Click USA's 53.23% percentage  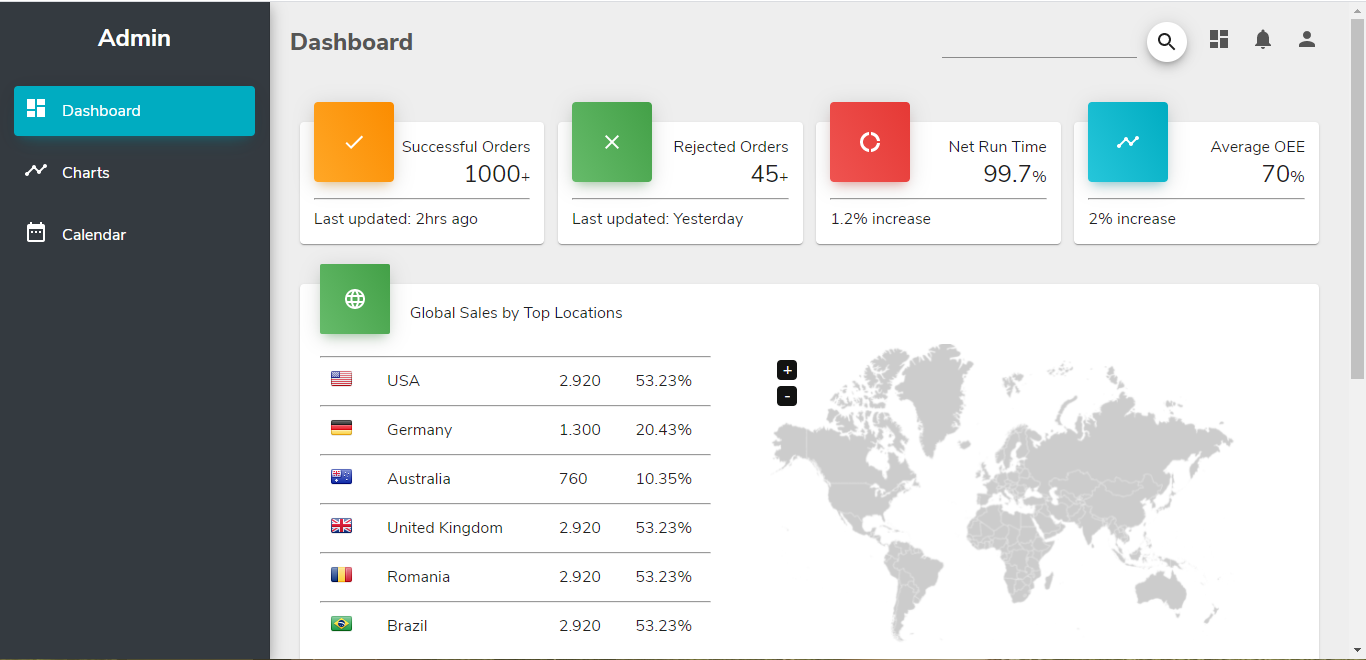tap(664, 381)
